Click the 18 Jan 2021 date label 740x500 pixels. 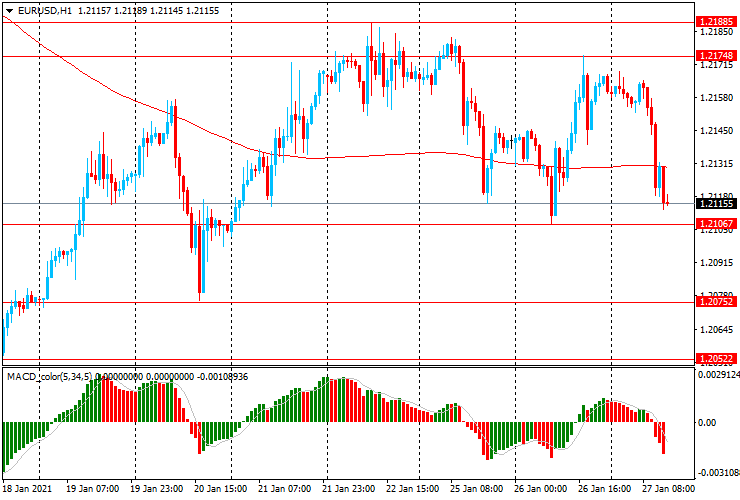coord(26,489)
